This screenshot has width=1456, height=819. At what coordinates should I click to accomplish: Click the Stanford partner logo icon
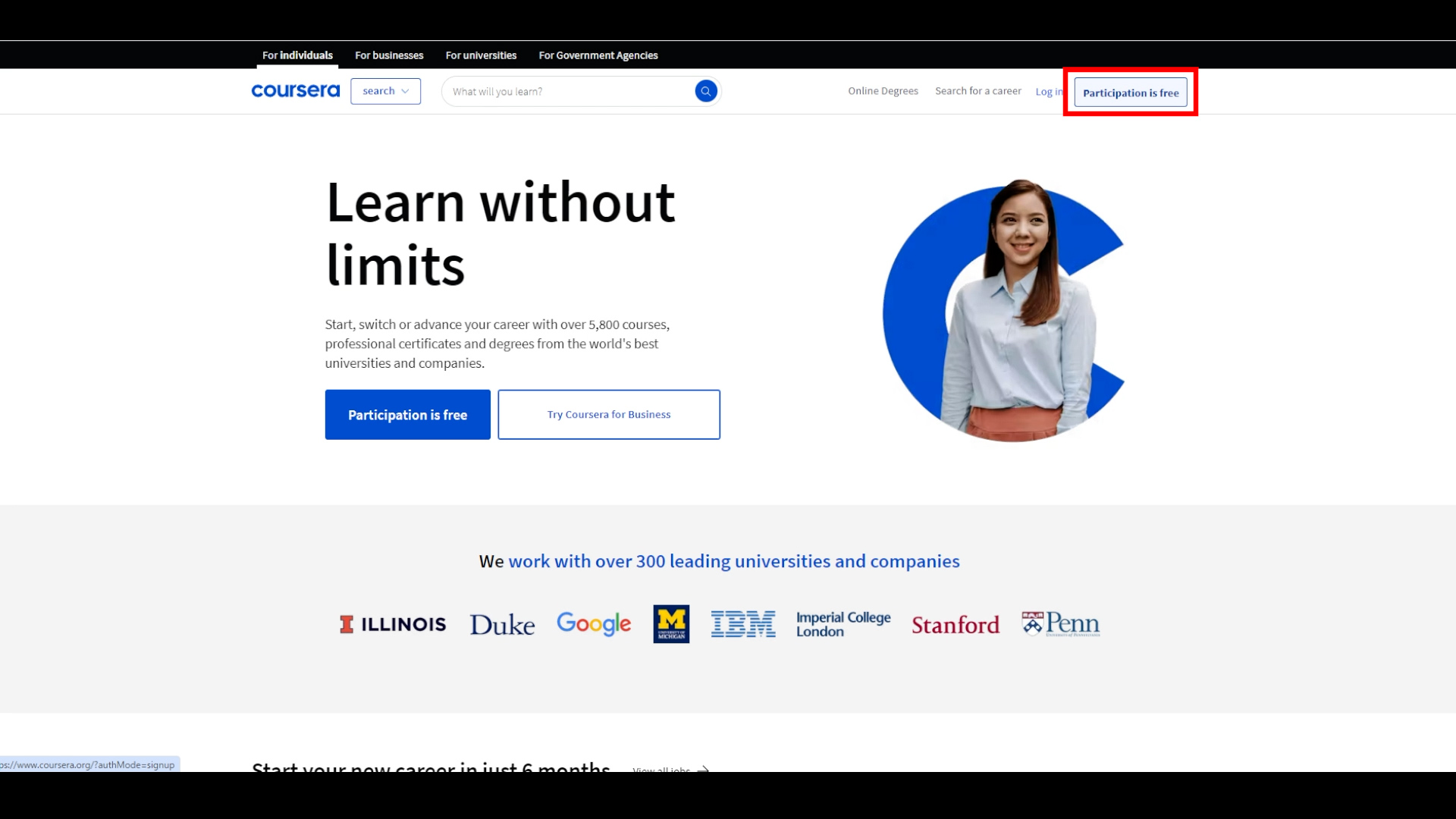click(955, 624)
